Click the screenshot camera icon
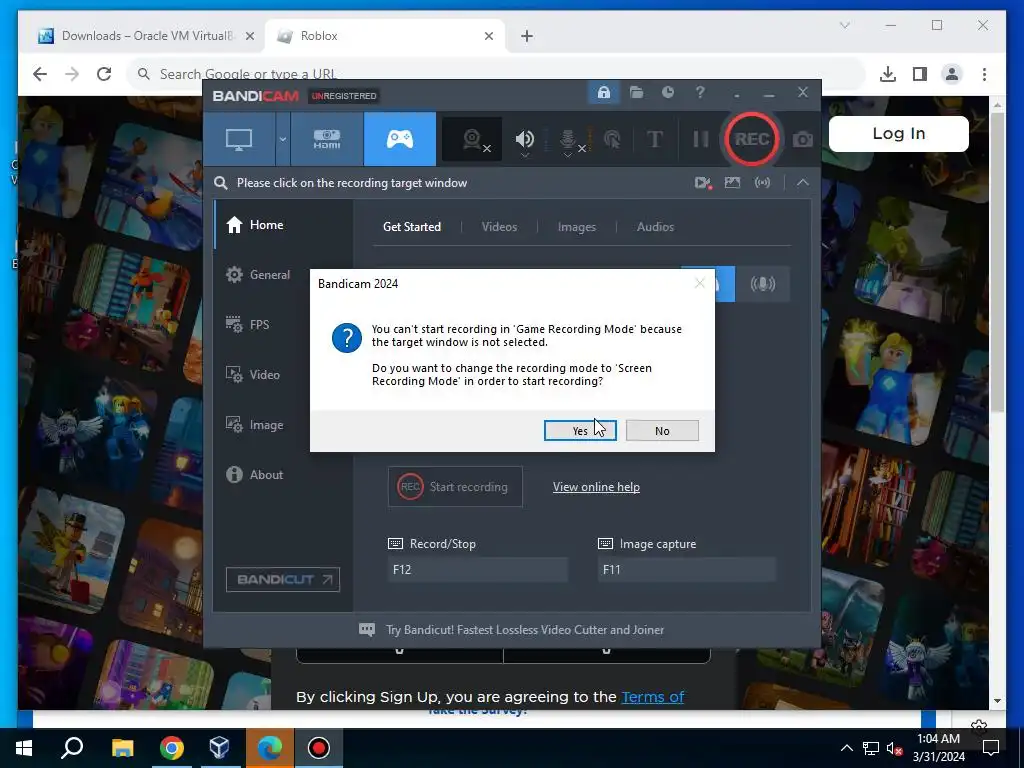 [x=803, y=139]
